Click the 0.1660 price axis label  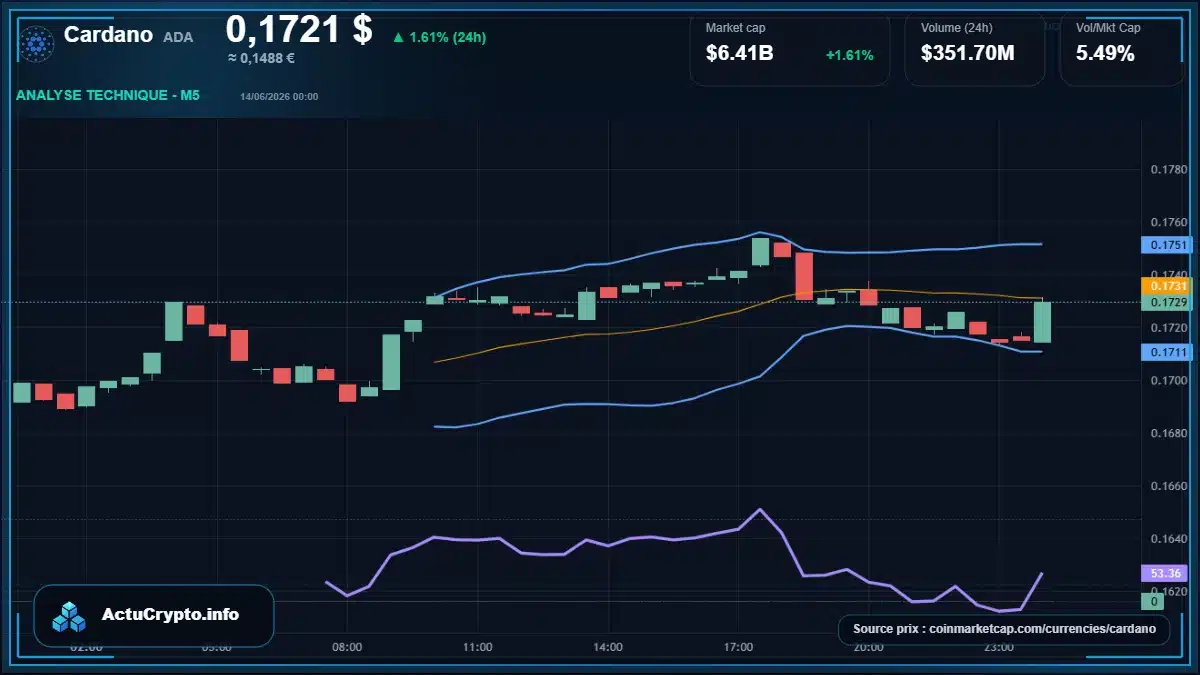1168,486
